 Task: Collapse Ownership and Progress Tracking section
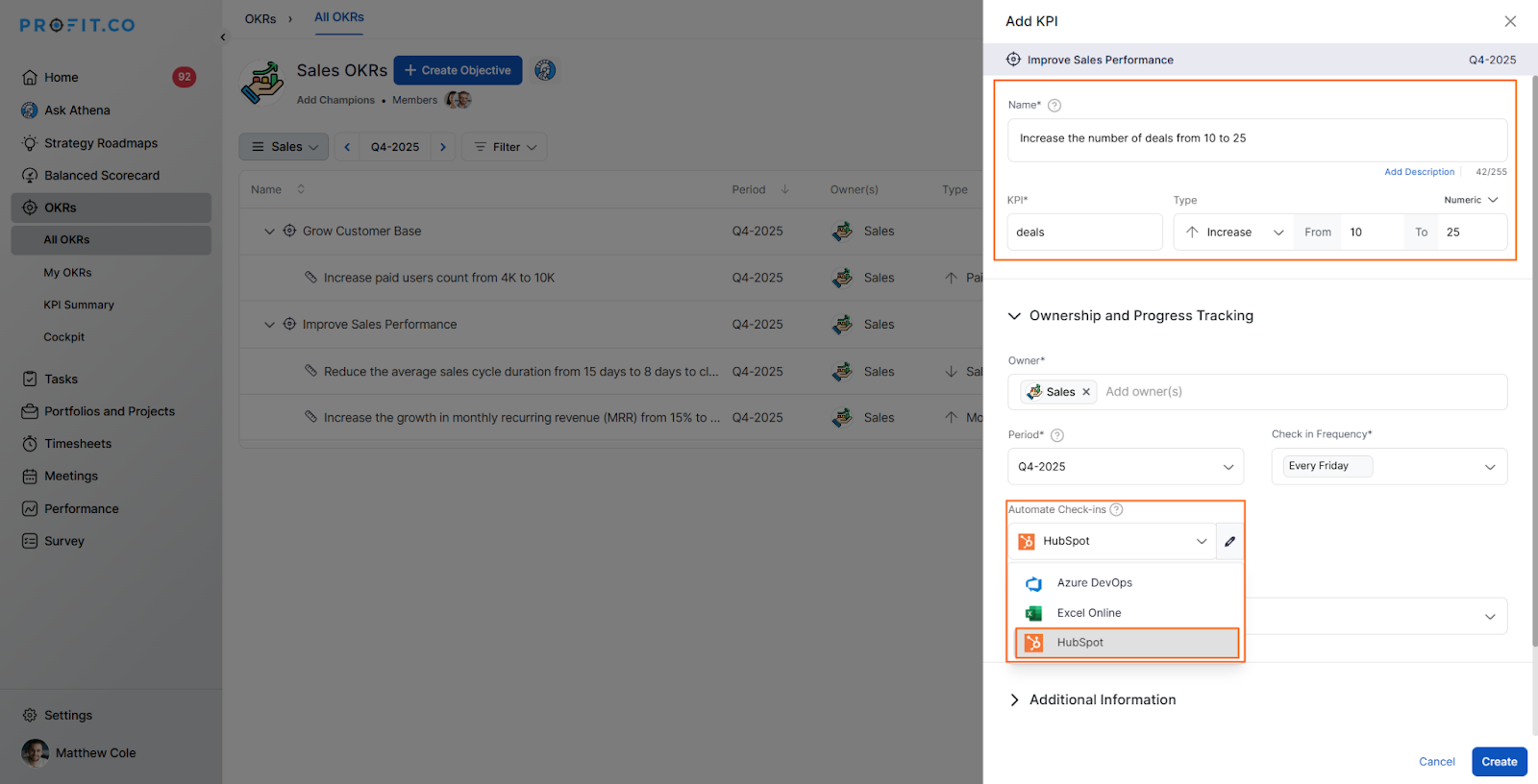[x=1014, y=316]
